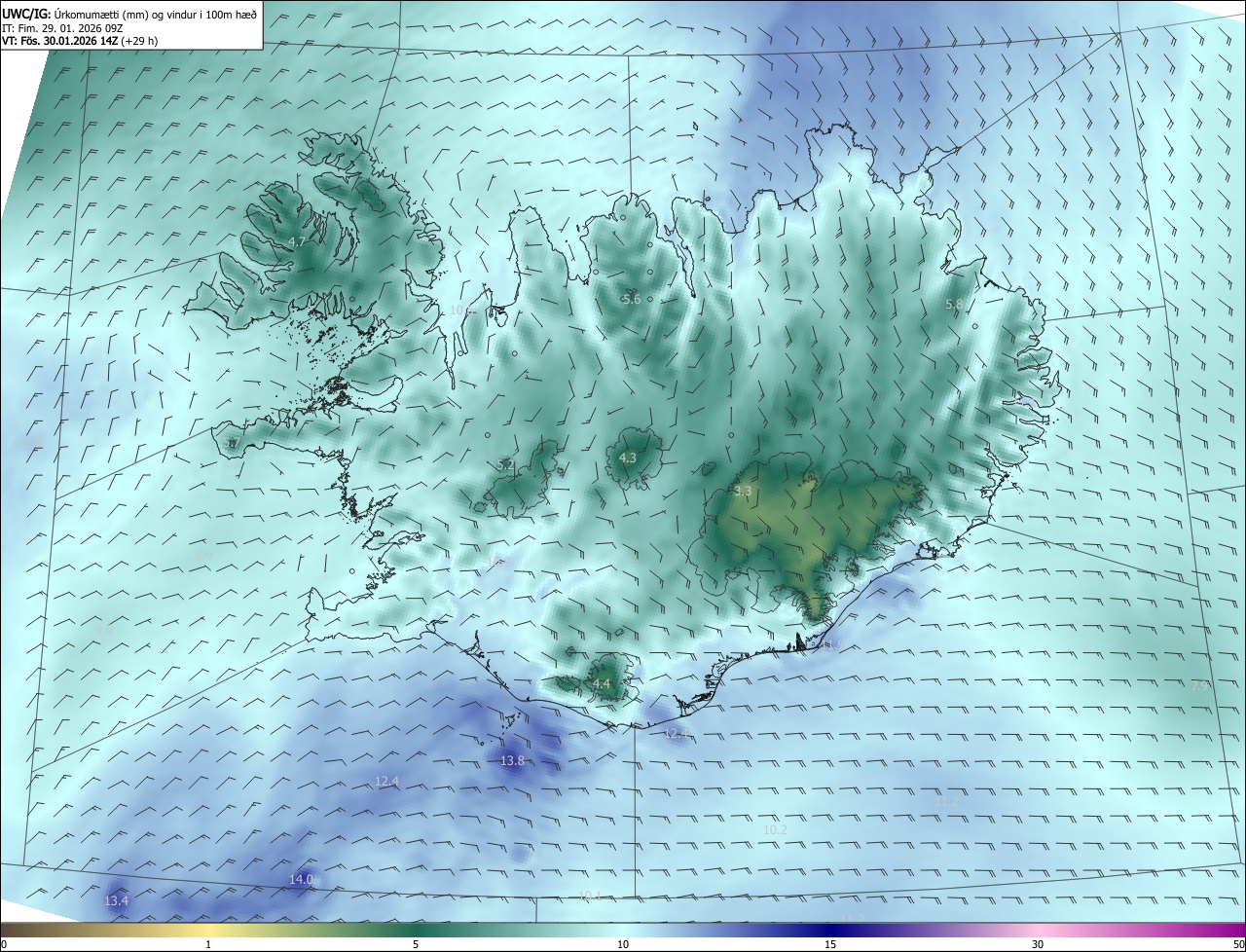Click the 30 tick label on the color scale
This screenshot has width=1246, height=952.
pos(1038,944)
